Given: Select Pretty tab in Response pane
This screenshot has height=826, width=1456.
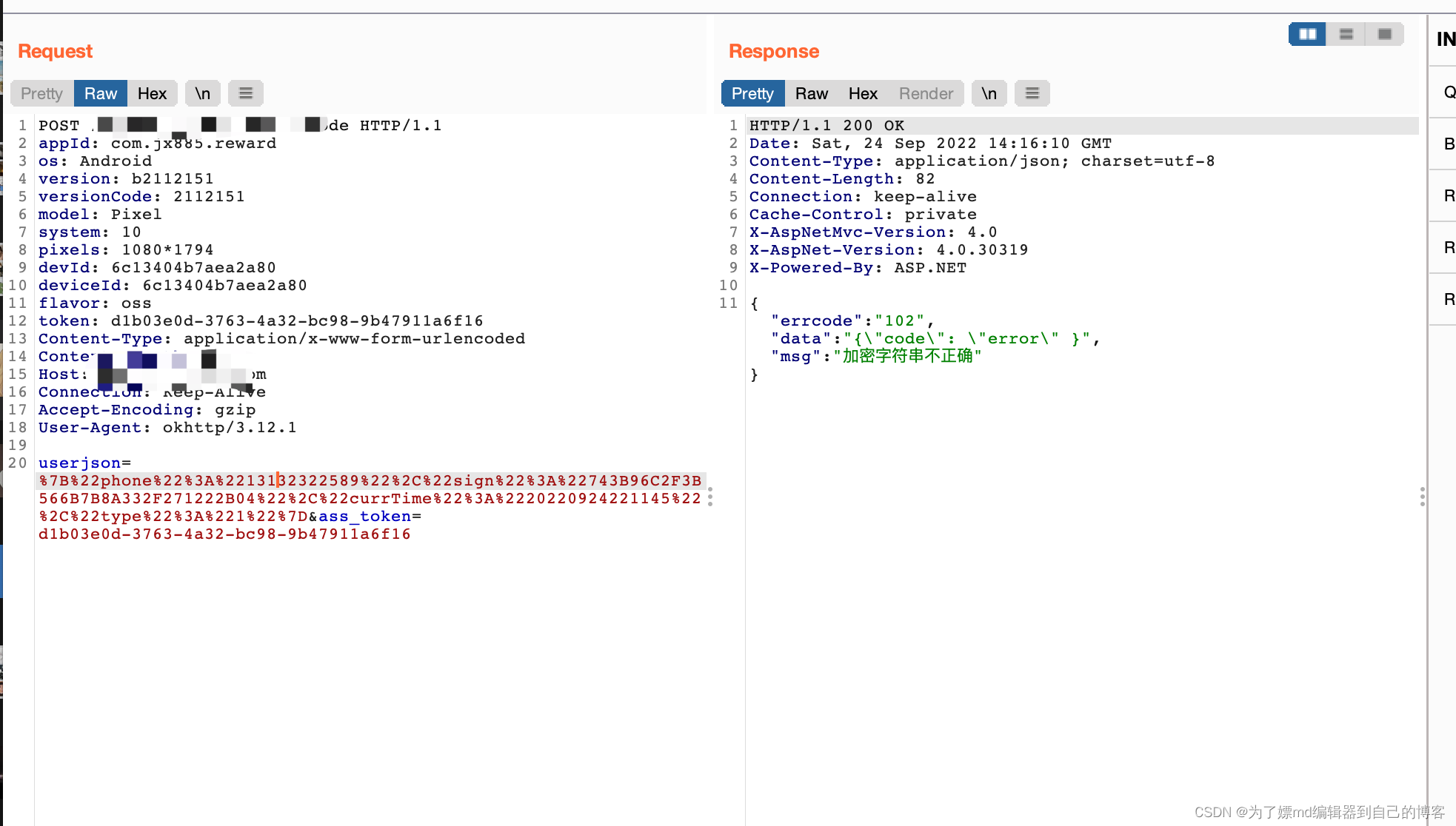Looking at the screenshot, I should 752,93.
